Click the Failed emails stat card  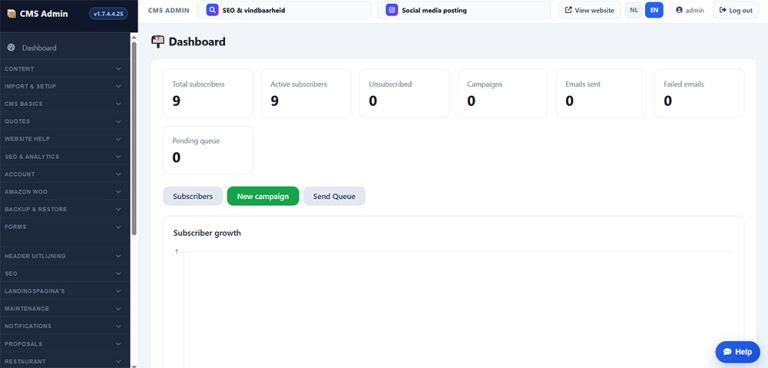click(x=699, y=93)
